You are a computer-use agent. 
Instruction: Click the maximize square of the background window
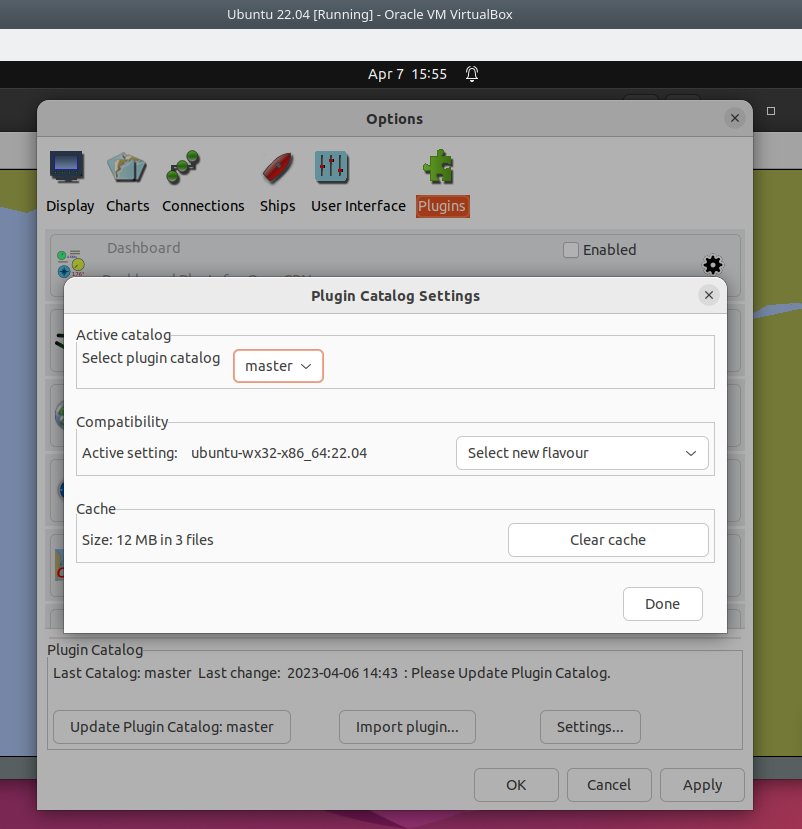pos(771,111)
